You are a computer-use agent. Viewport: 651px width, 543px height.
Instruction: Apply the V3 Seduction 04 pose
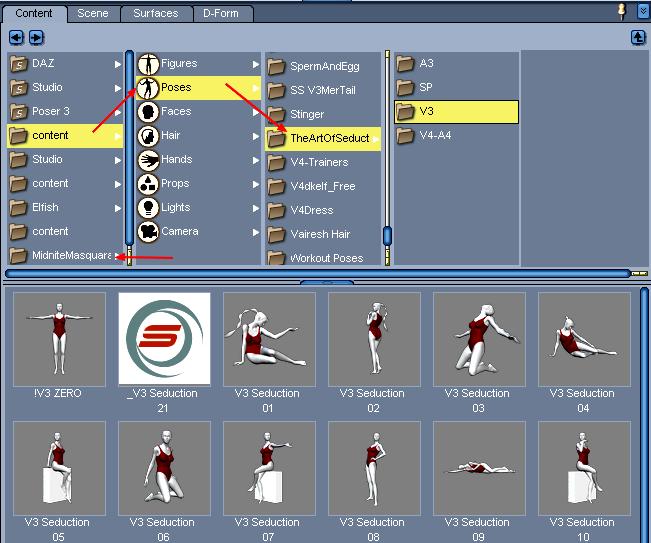pos(584,339)
